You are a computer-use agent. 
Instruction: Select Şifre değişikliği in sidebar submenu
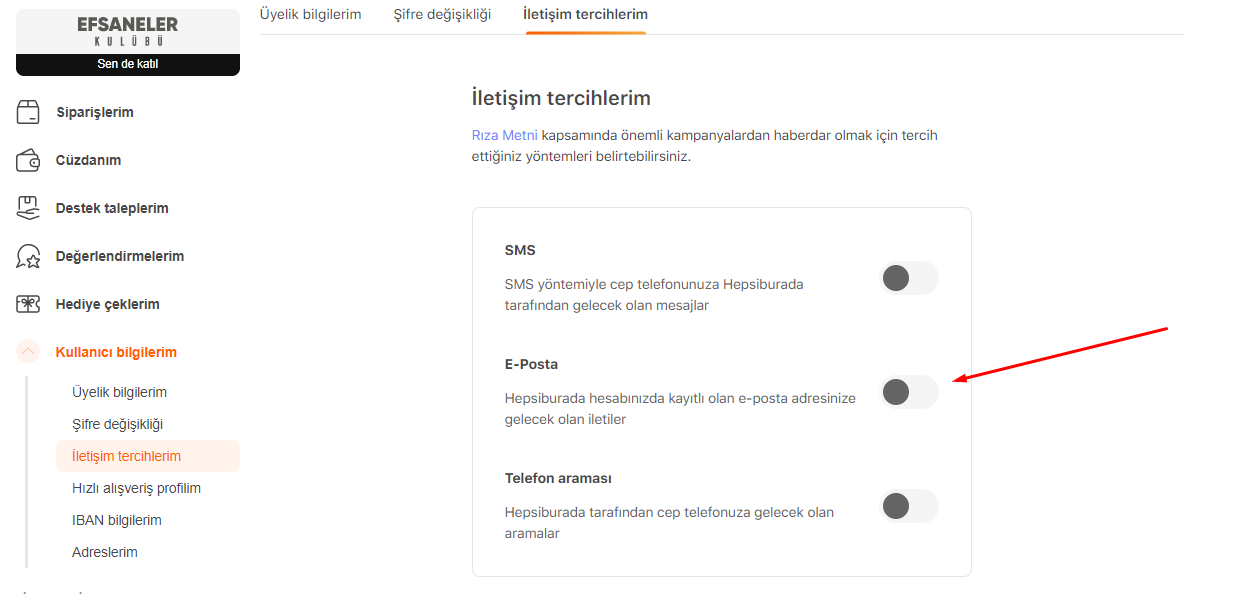pos(117,424)
